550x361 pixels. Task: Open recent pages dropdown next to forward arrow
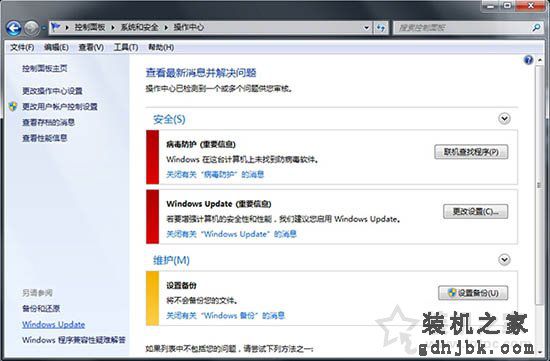click(x=44, y=27)
